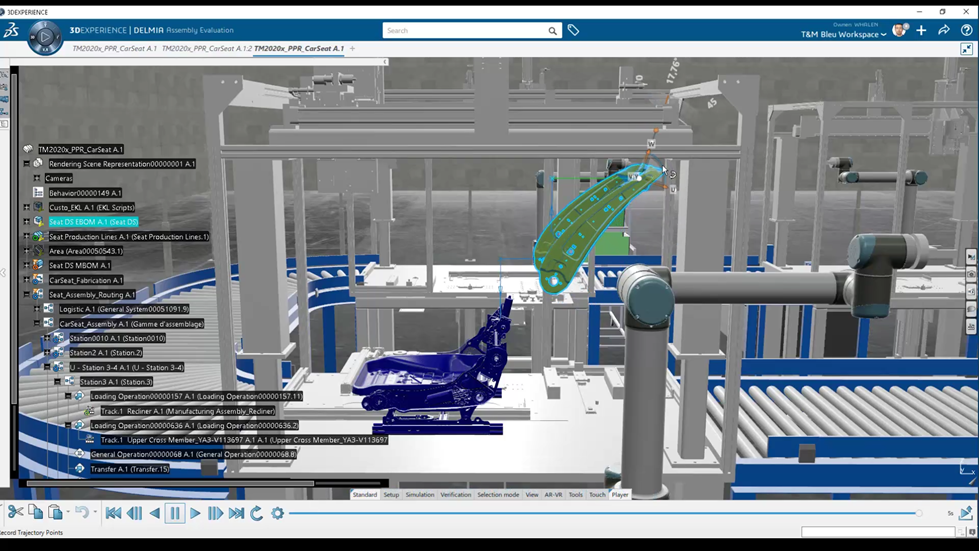Open player settings gear
This screenshot has width=979, height=551.
point(277,513)
